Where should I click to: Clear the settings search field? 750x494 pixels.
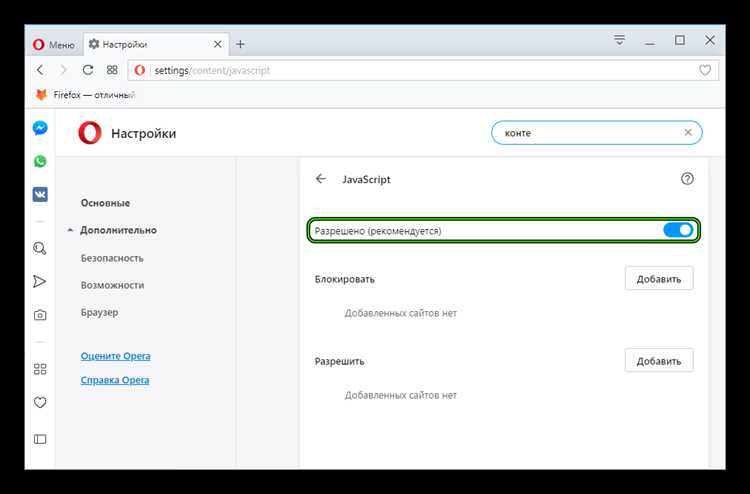coord(688,132)
